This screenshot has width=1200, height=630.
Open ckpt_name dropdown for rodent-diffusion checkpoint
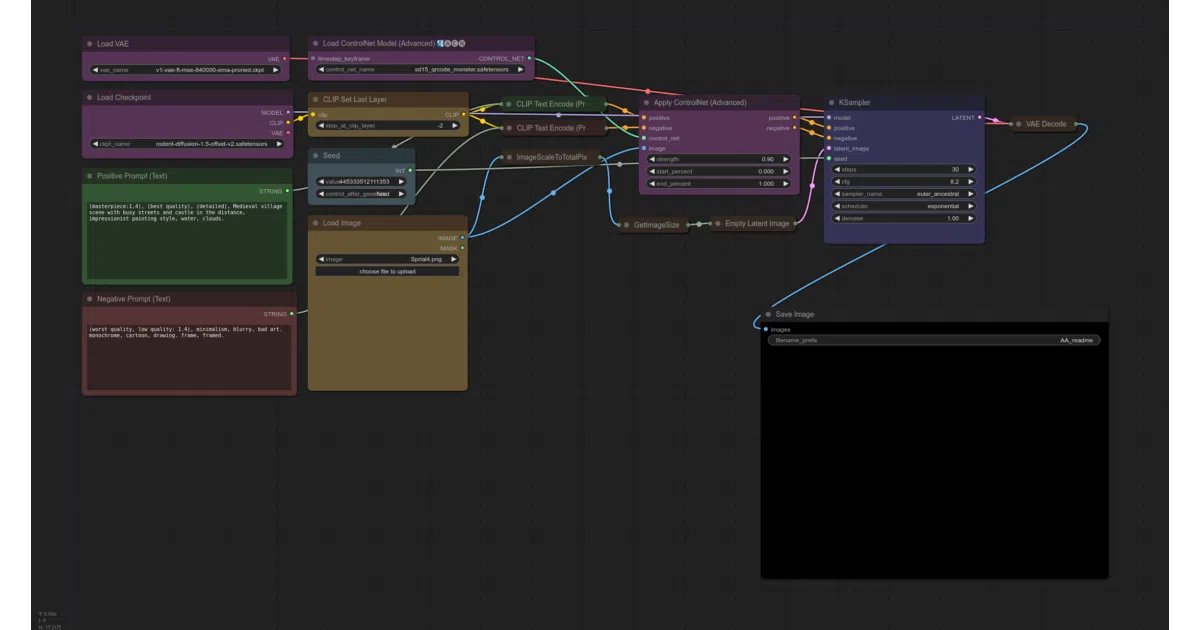coord(187,144)
